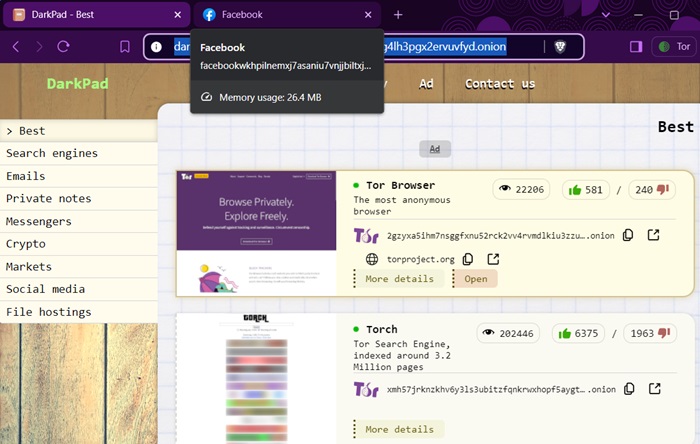Upvote Torch with thumbs up 6375
The image size is (700, 444).
[578, 333]
